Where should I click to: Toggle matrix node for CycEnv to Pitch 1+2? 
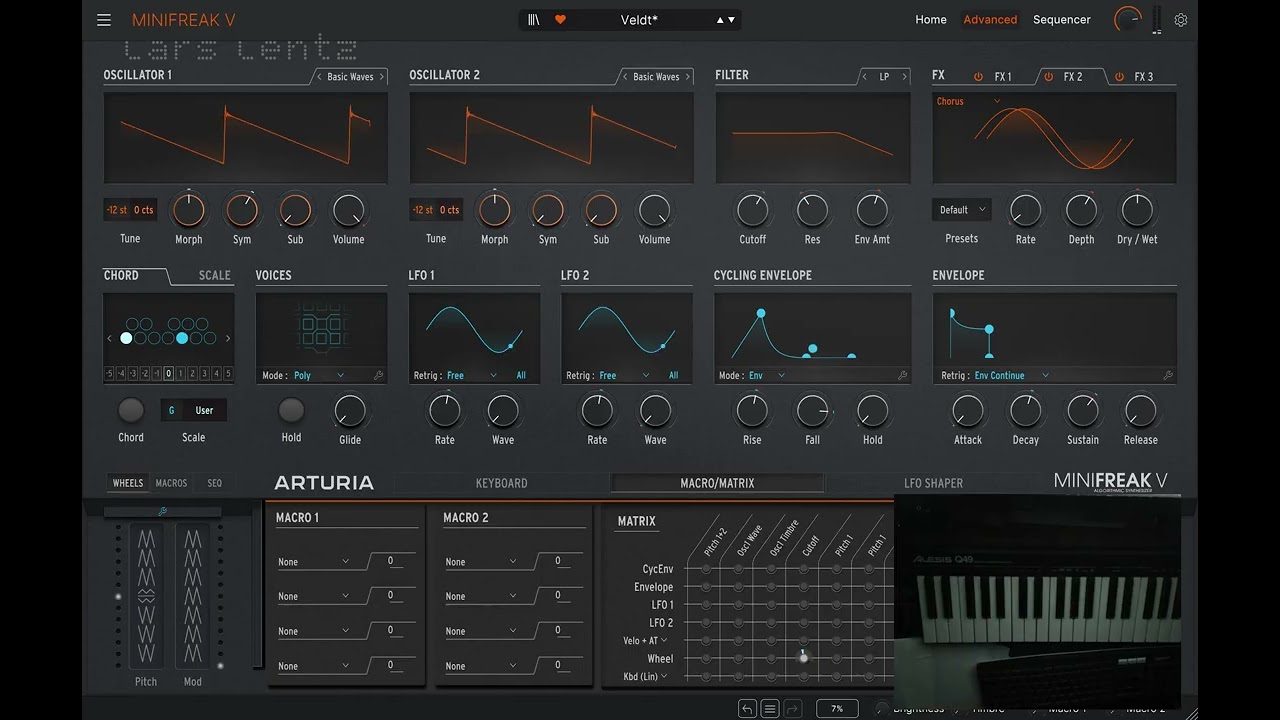[x=706, y=569]
